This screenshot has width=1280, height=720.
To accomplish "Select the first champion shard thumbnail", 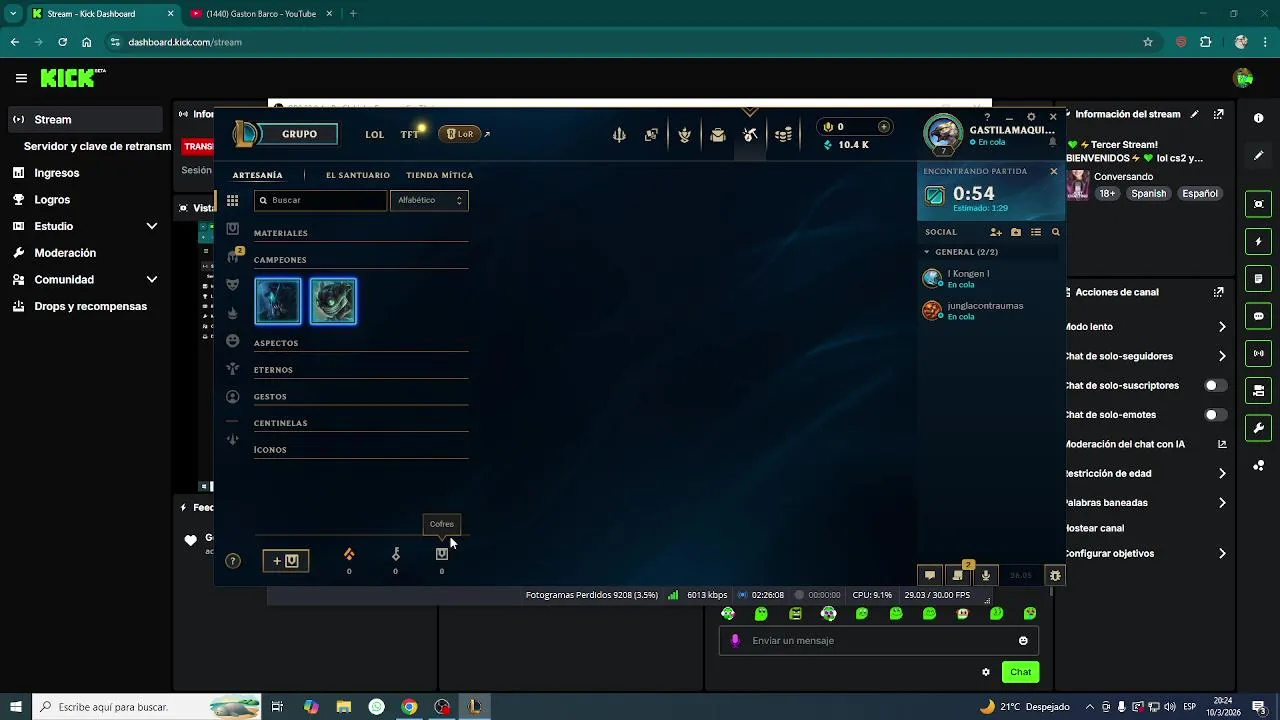I will pos(278,301).
